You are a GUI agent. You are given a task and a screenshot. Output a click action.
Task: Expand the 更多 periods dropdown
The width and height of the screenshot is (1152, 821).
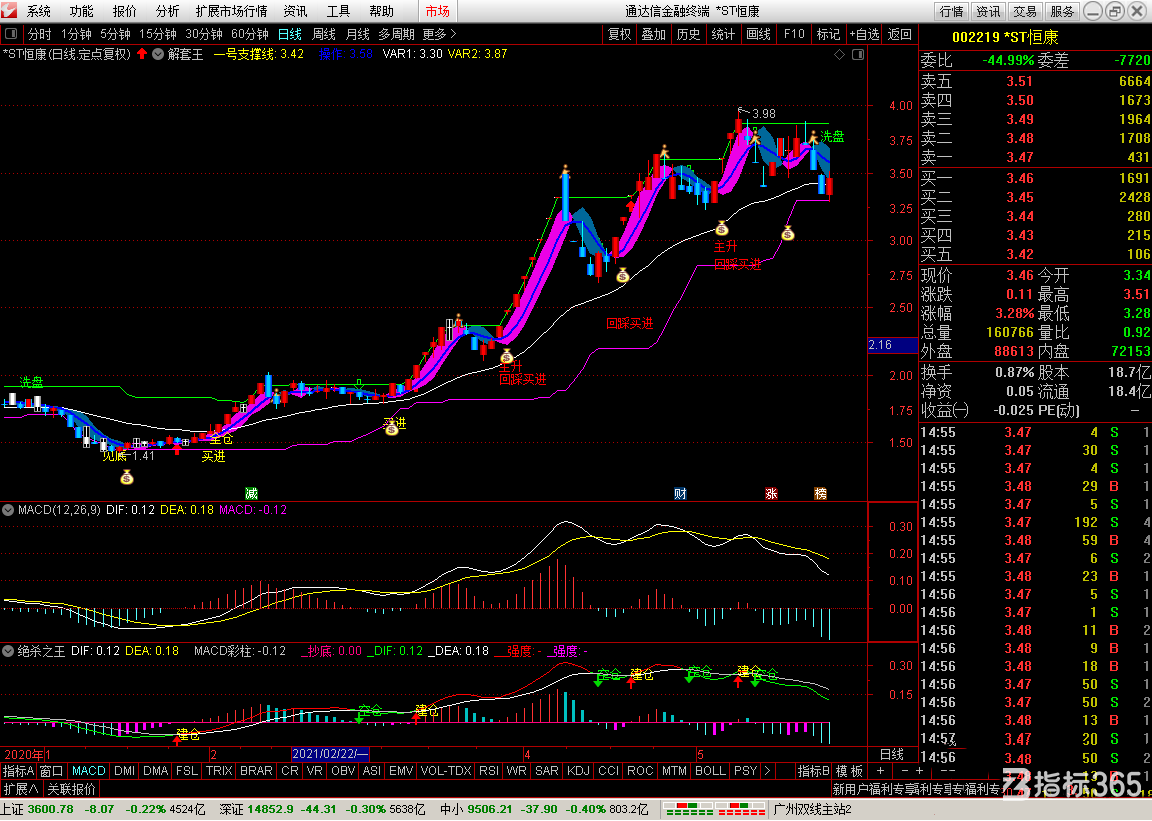point(439,34)
